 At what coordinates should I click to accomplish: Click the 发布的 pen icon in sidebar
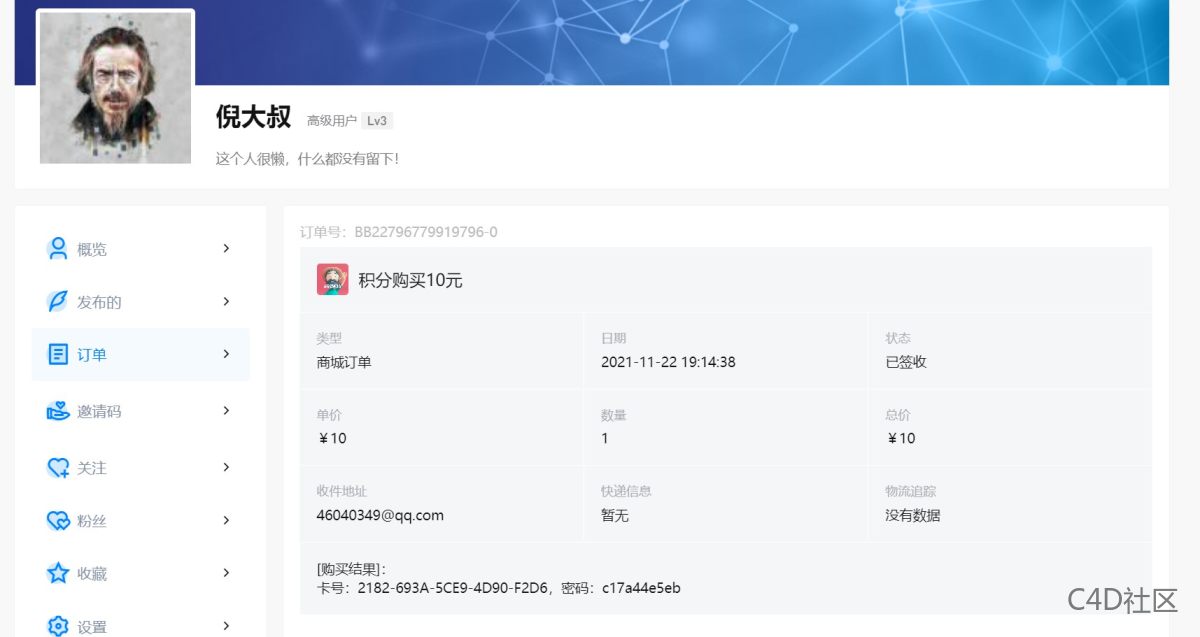coord(57,301)
